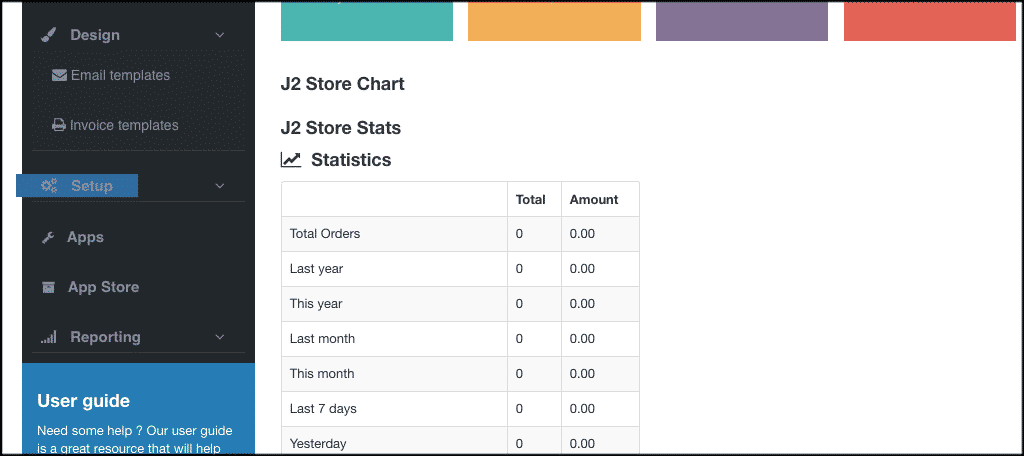Select the Total Orders row label
The width and height of the screenshot is (1024, 456).
coord(325,234)
